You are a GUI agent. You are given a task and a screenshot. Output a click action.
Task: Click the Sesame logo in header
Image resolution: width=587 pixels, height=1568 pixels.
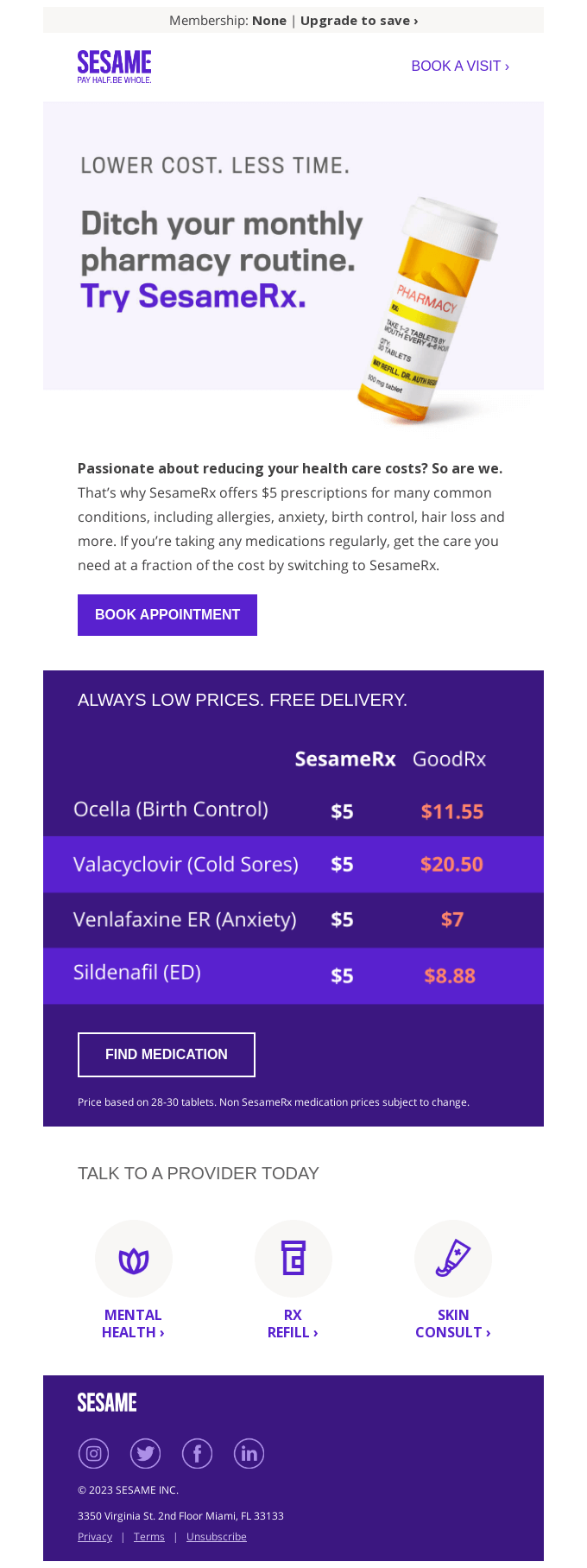point(114,67)
